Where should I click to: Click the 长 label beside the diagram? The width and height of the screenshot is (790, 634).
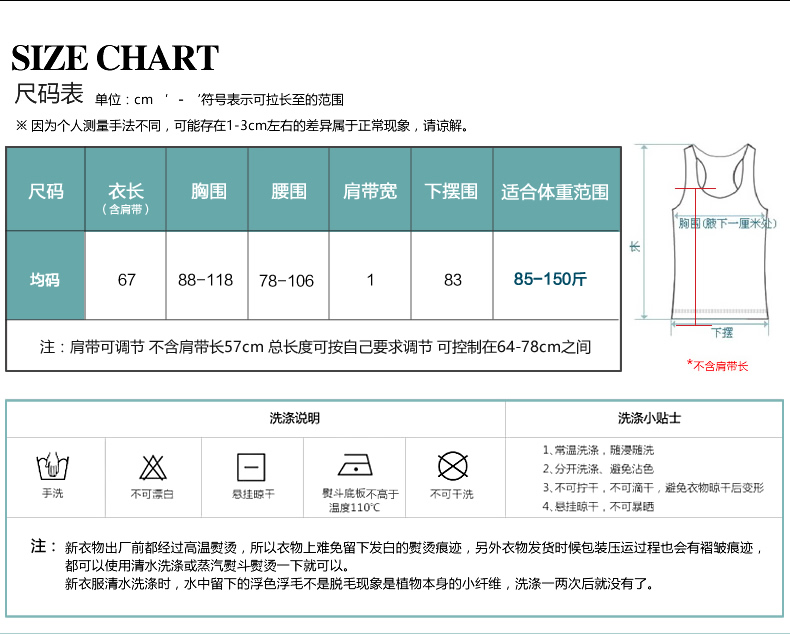click(634, 246)
